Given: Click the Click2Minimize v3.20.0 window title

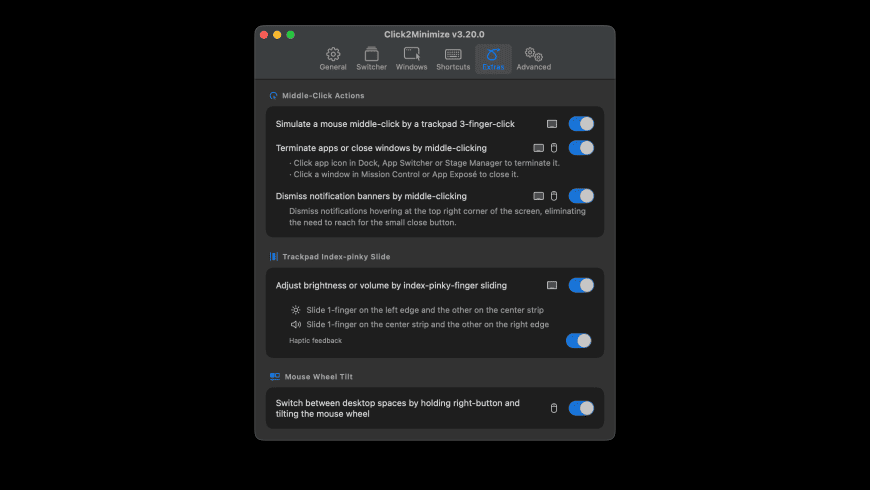Looking at the screenshot, I should 434,34.
